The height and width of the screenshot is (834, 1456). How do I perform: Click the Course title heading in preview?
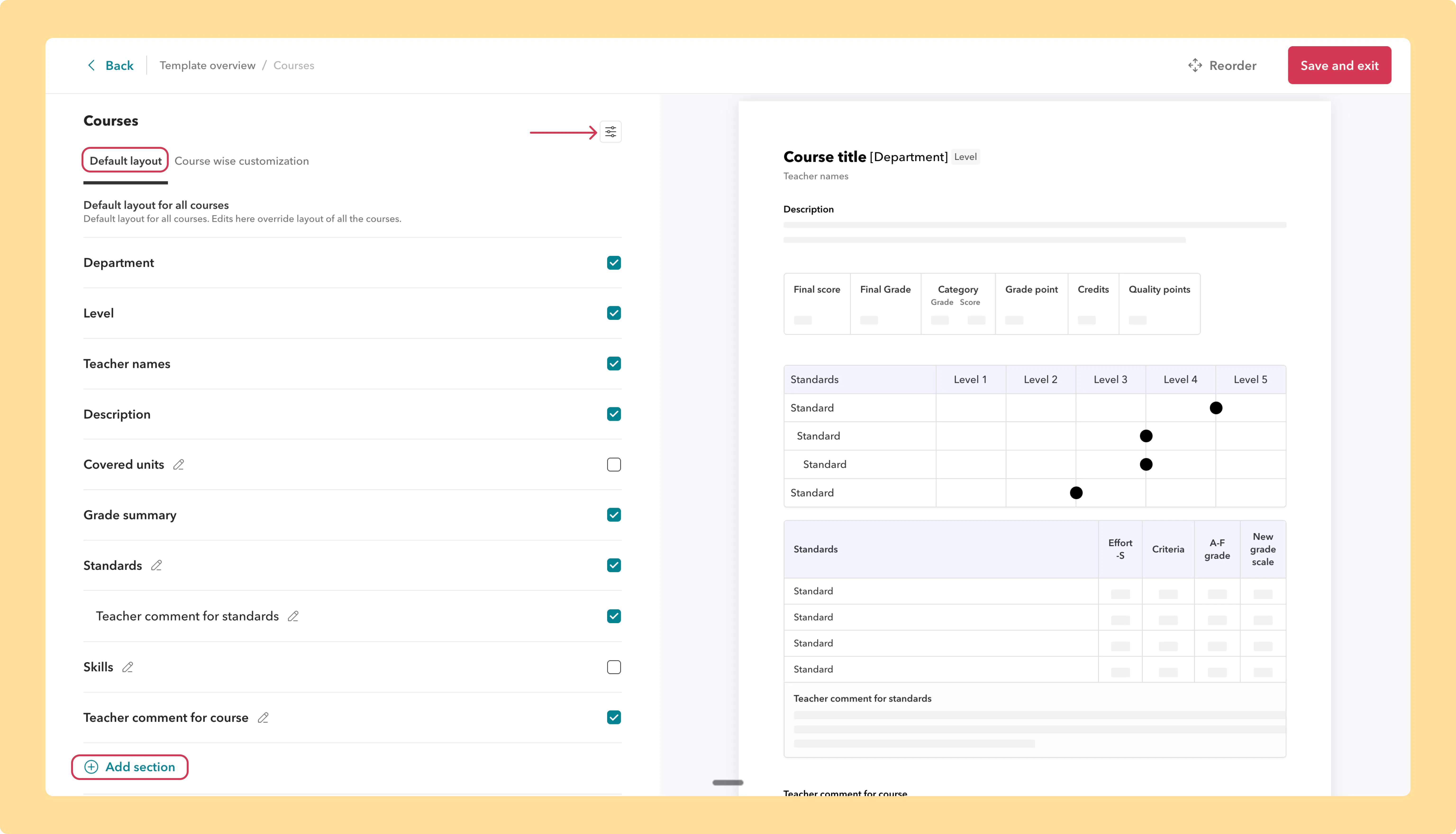(824, 157)
